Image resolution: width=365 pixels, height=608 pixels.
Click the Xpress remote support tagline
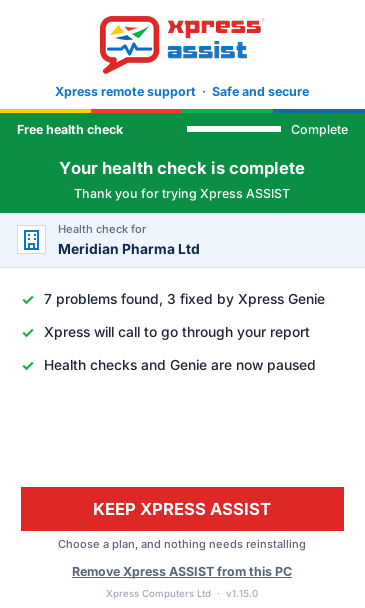(125, 92)
